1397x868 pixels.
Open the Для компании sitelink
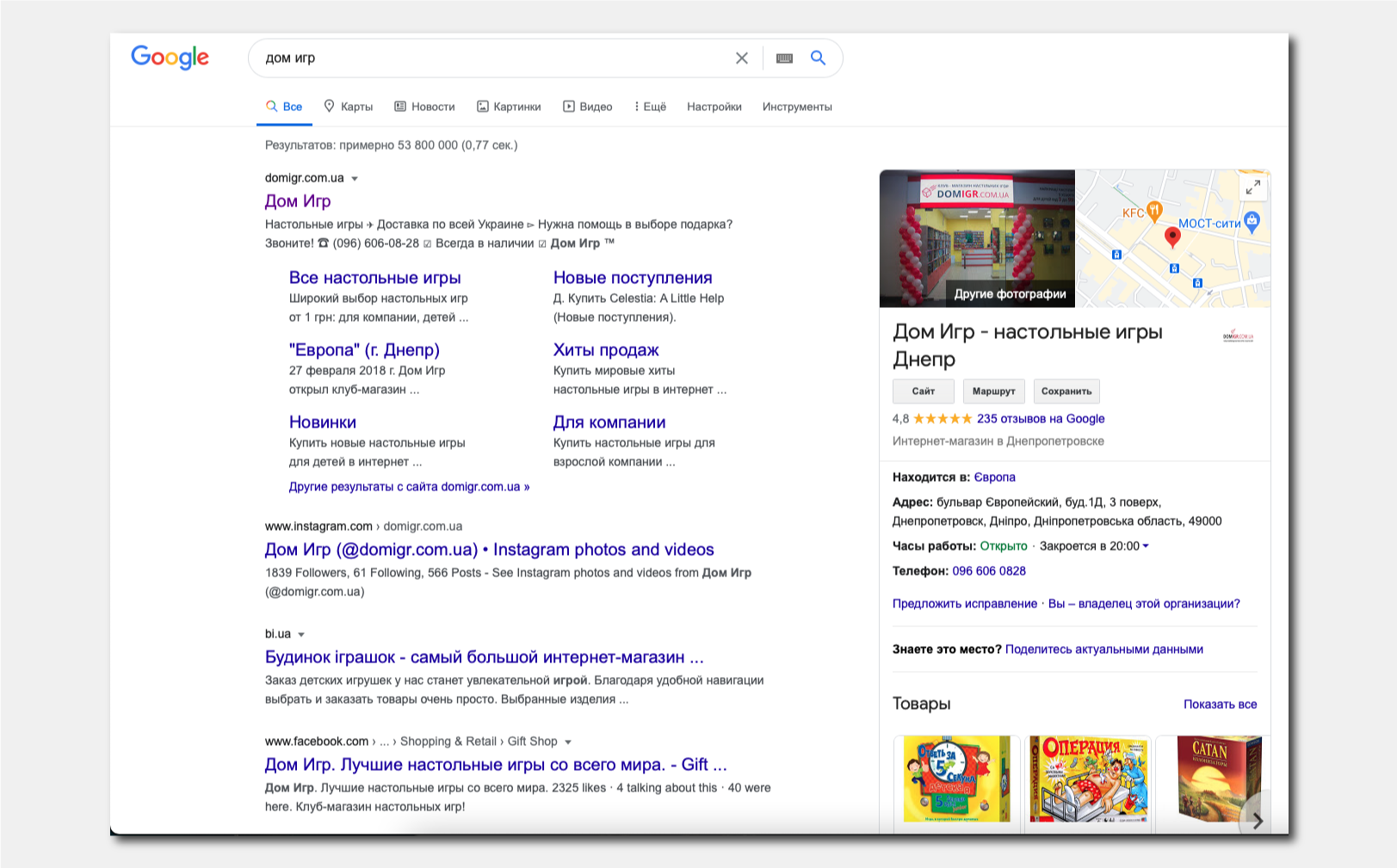pyautogui.click(x=609, y=422)
